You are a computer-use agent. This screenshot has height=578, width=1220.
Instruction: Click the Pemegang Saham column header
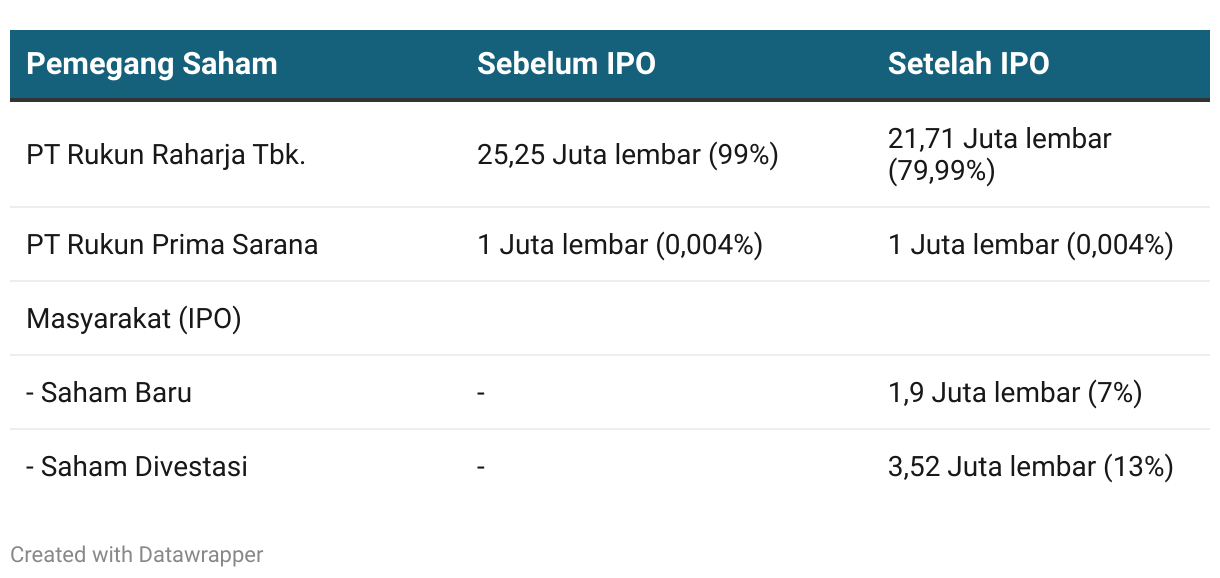pyautogui.click(x=152, y=64)
